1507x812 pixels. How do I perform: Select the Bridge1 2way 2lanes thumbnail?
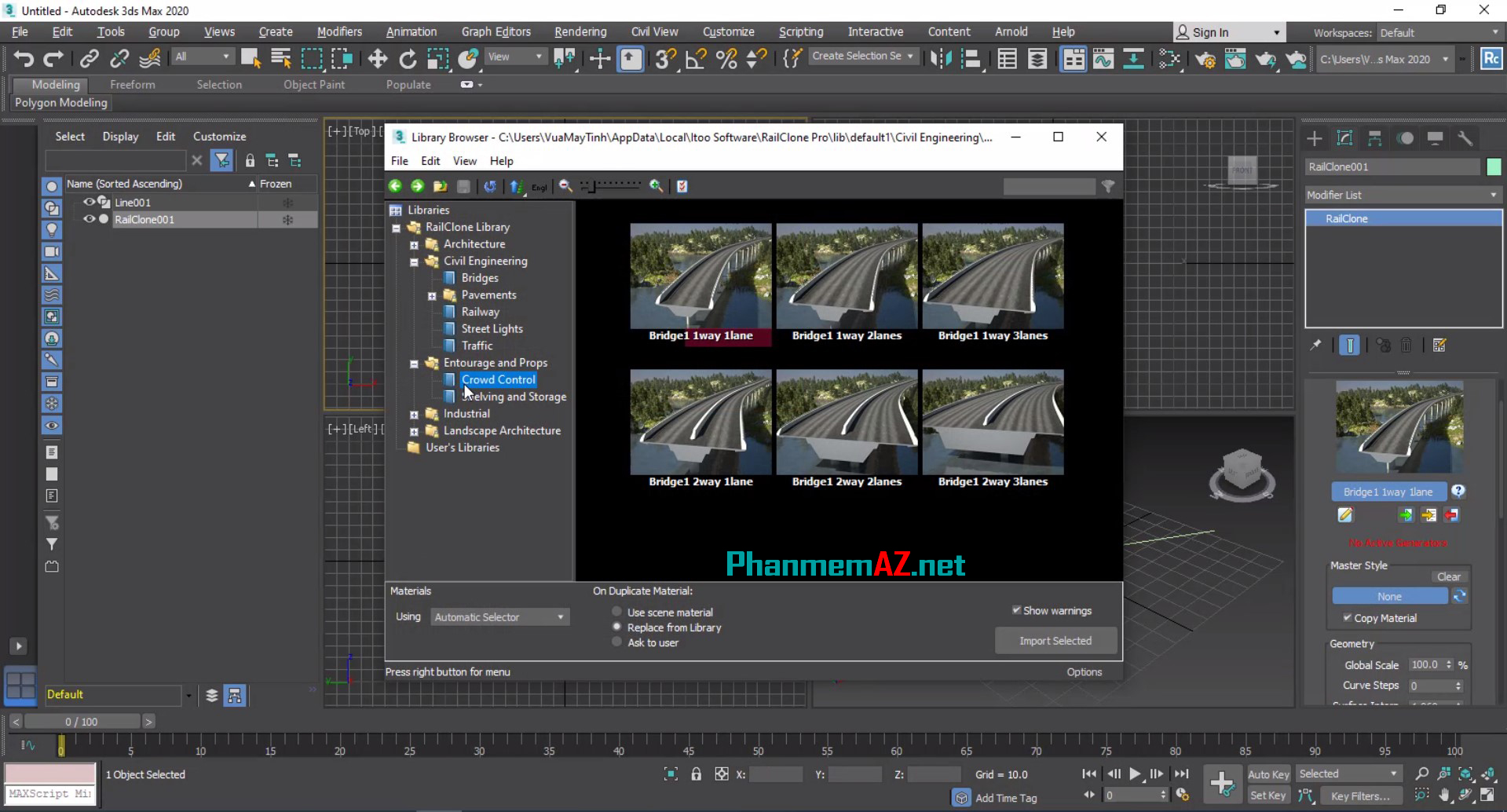point(847,422)
